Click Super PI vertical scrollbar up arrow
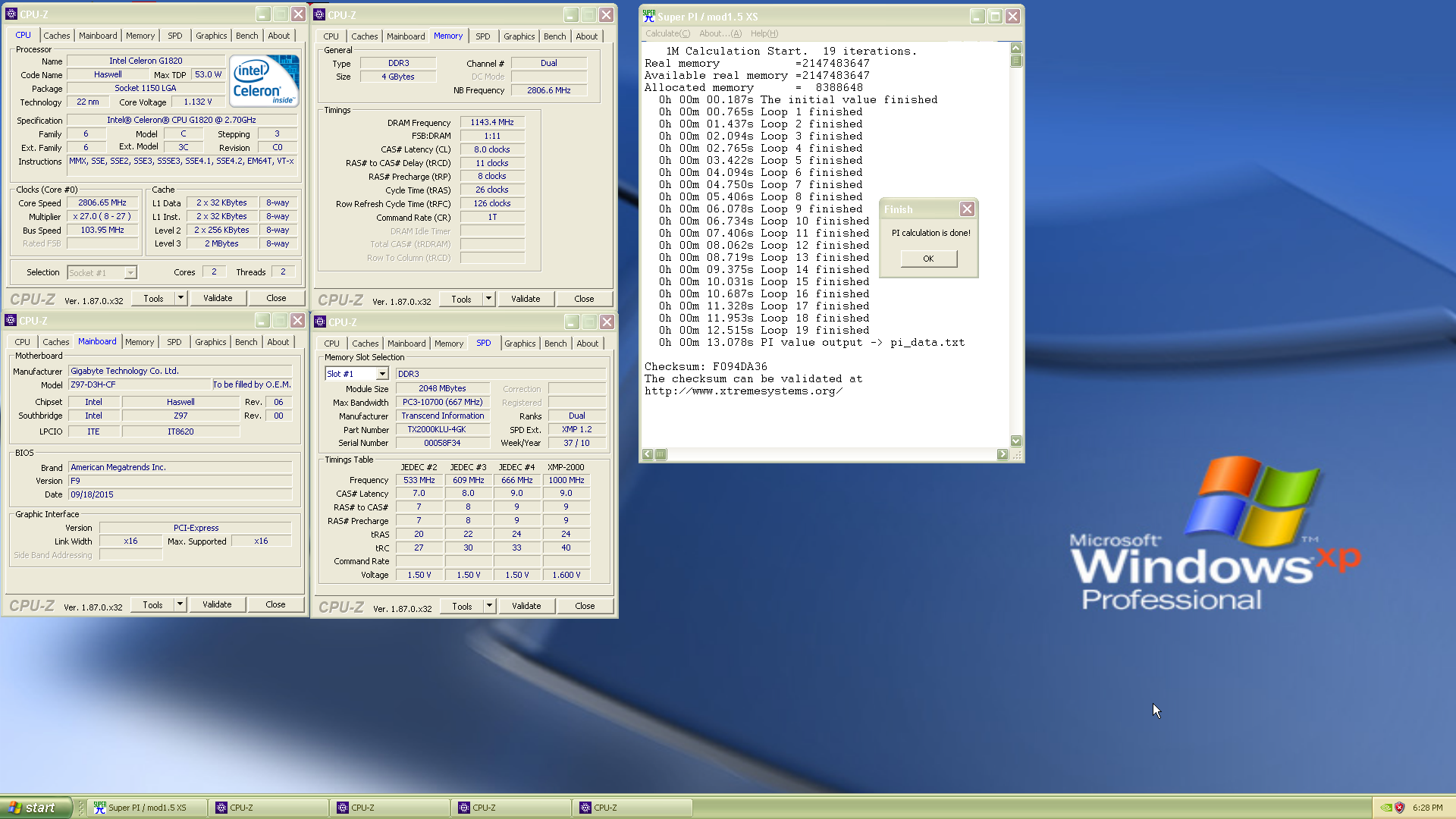Screen dimensions: 1456x819 click(x=1016, y=48)
